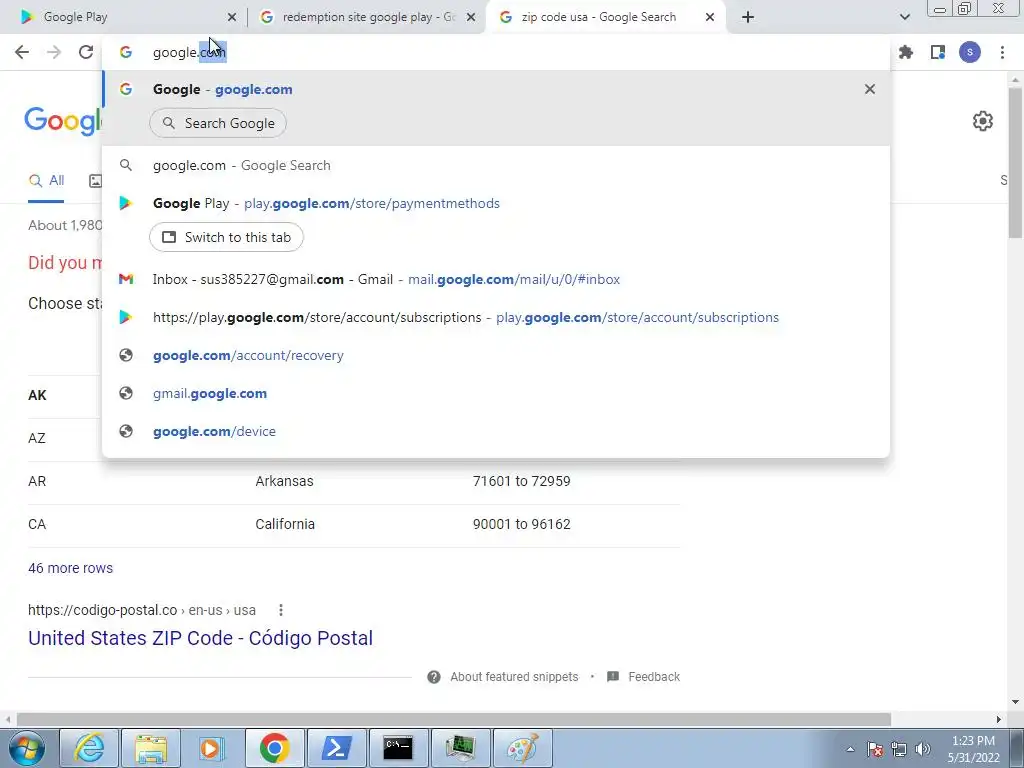Viewport: 1024px width, 768px height.
Task: Choose the google.com - Google Search suggestion
Action: coord(496,165)
